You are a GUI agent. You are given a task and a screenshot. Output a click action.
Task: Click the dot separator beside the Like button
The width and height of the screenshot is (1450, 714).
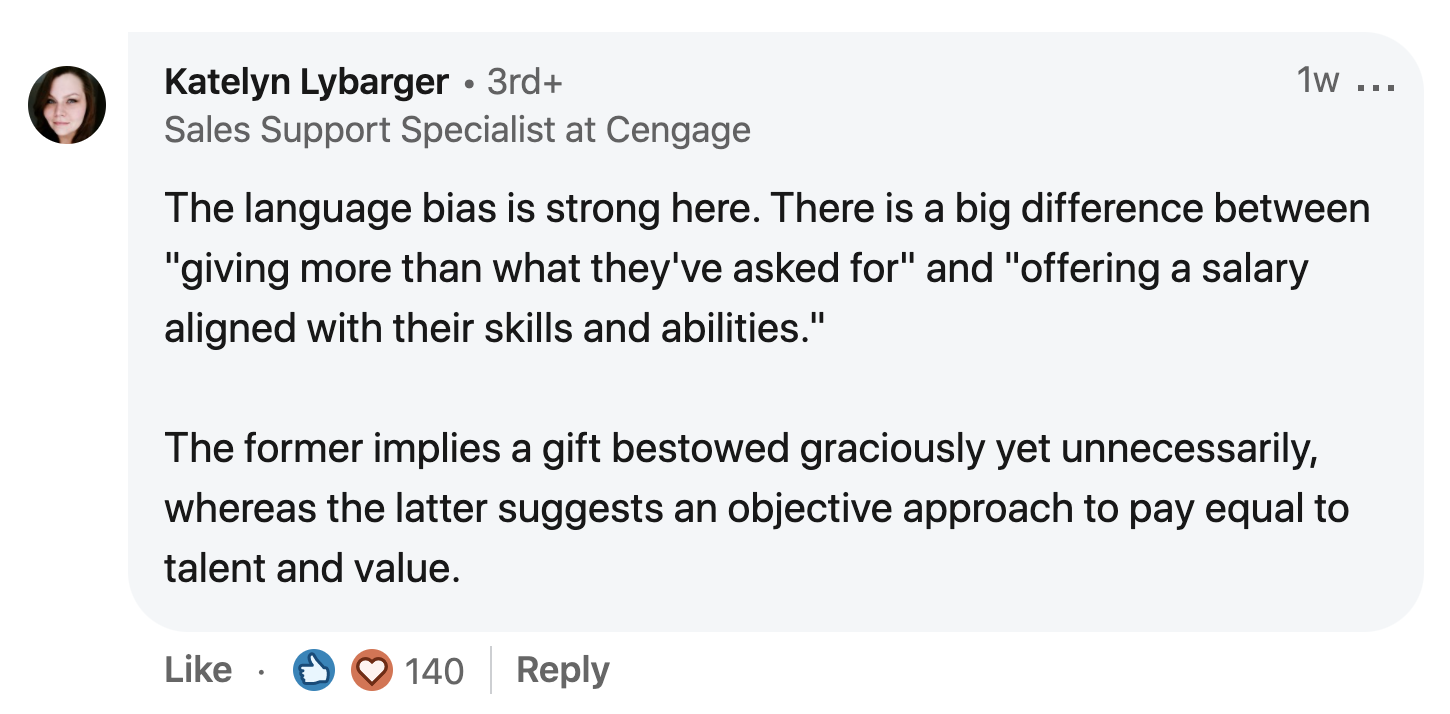[x=260, y=671]
